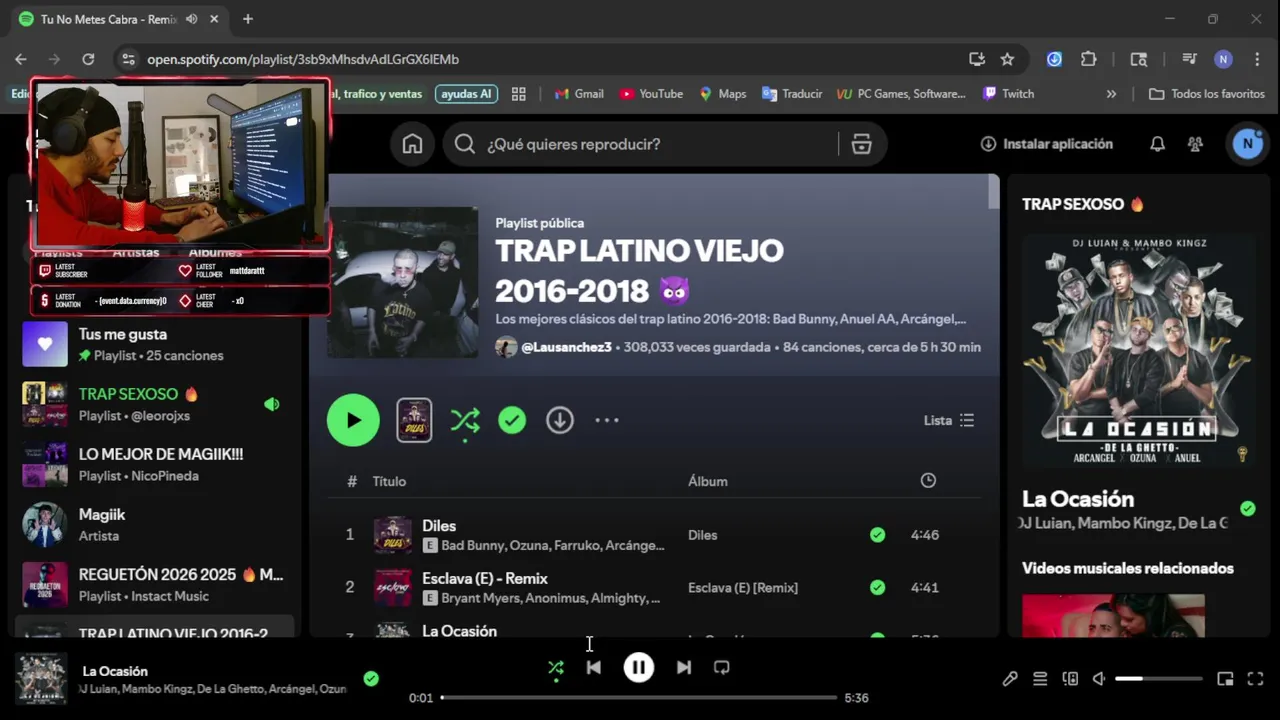Open the Maps bookmark

722,94
